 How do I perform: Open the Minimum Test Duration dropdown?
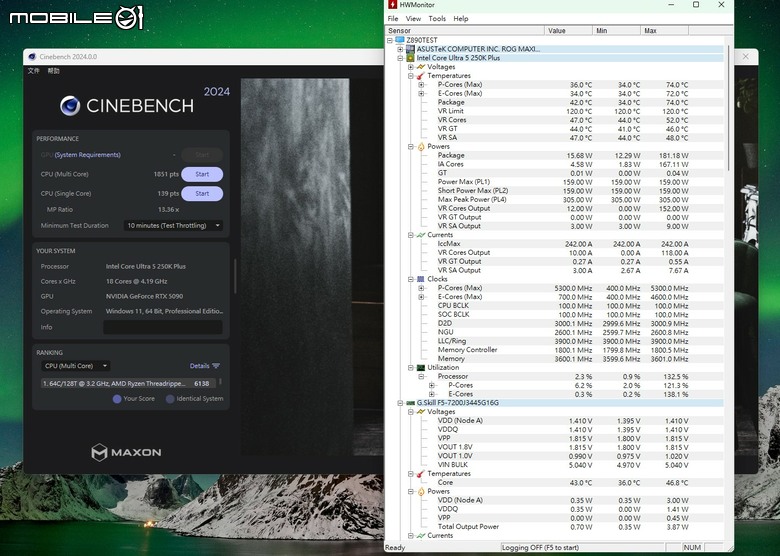click(x=173, y=226)
